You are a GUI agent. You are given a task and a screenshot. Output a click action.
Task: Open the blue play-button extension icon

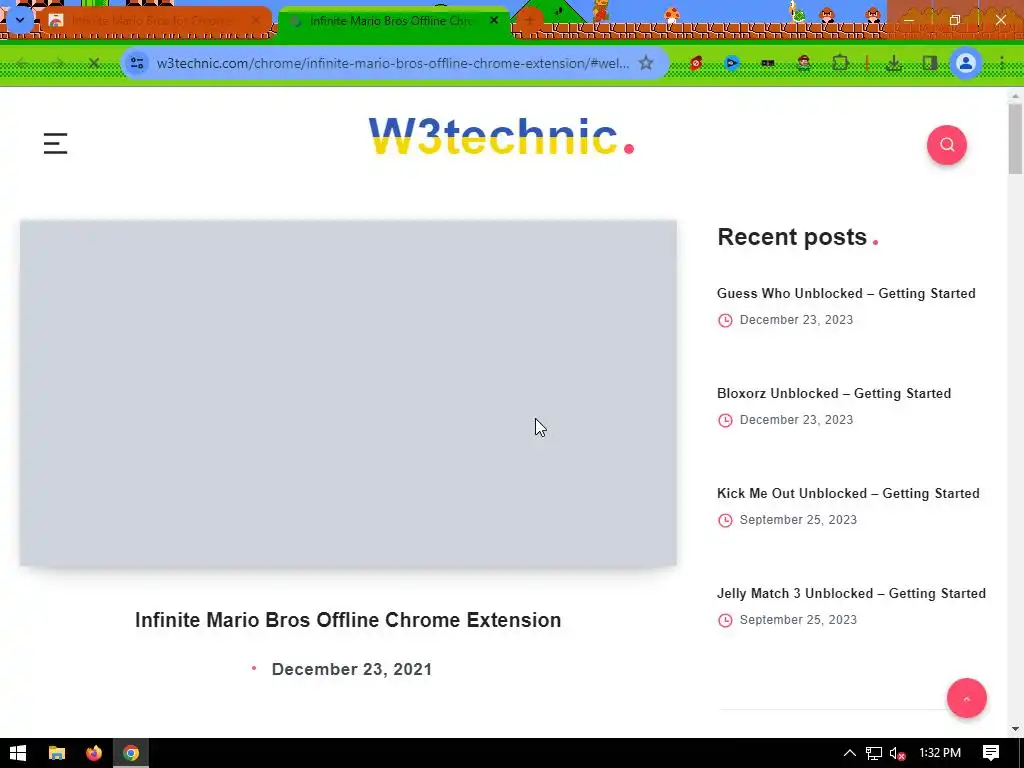point(732,63)
